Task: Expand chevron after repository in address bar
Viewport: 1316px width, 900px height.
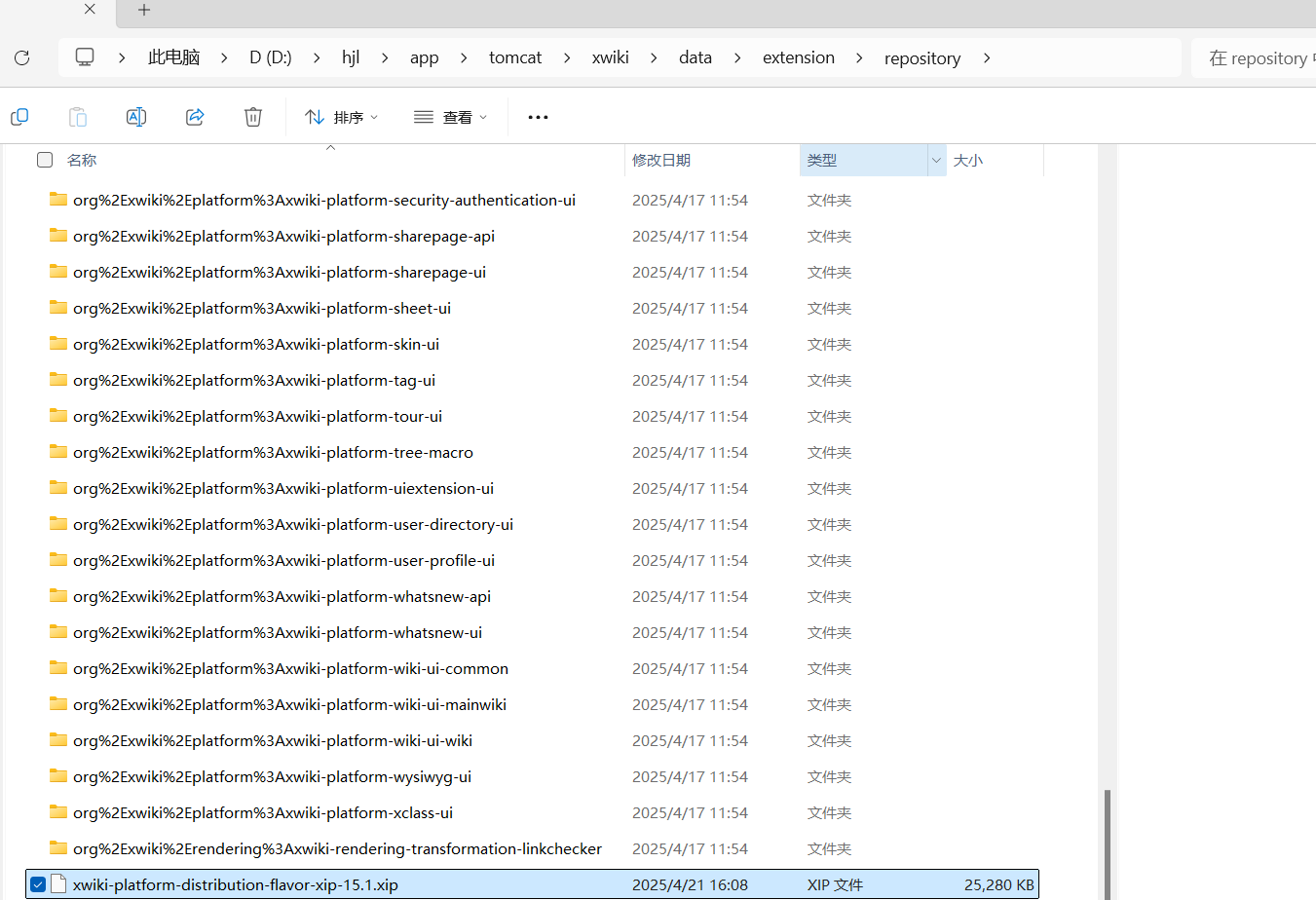Action: 987,57
